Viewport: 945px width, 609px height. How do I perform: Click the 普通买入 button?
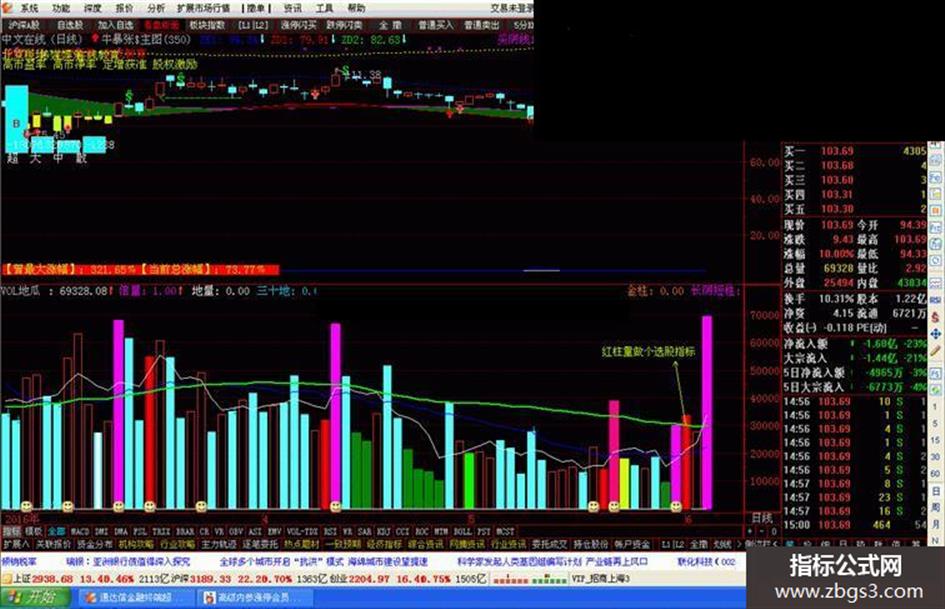(x=435, y=25)
